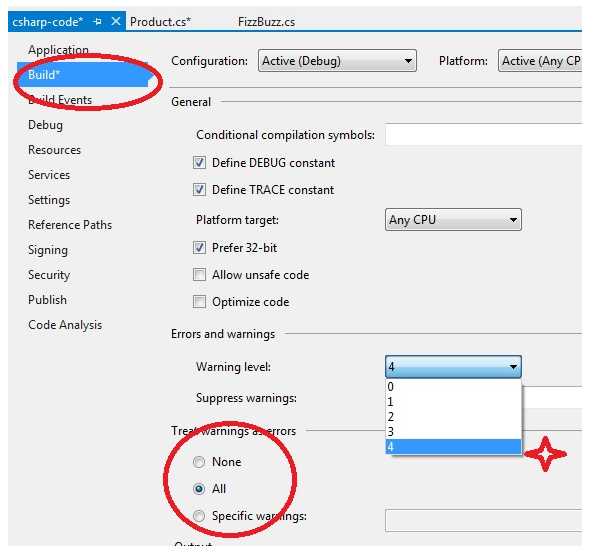
Task: Choose warning level 3 from list
Action: click(453, 432)
